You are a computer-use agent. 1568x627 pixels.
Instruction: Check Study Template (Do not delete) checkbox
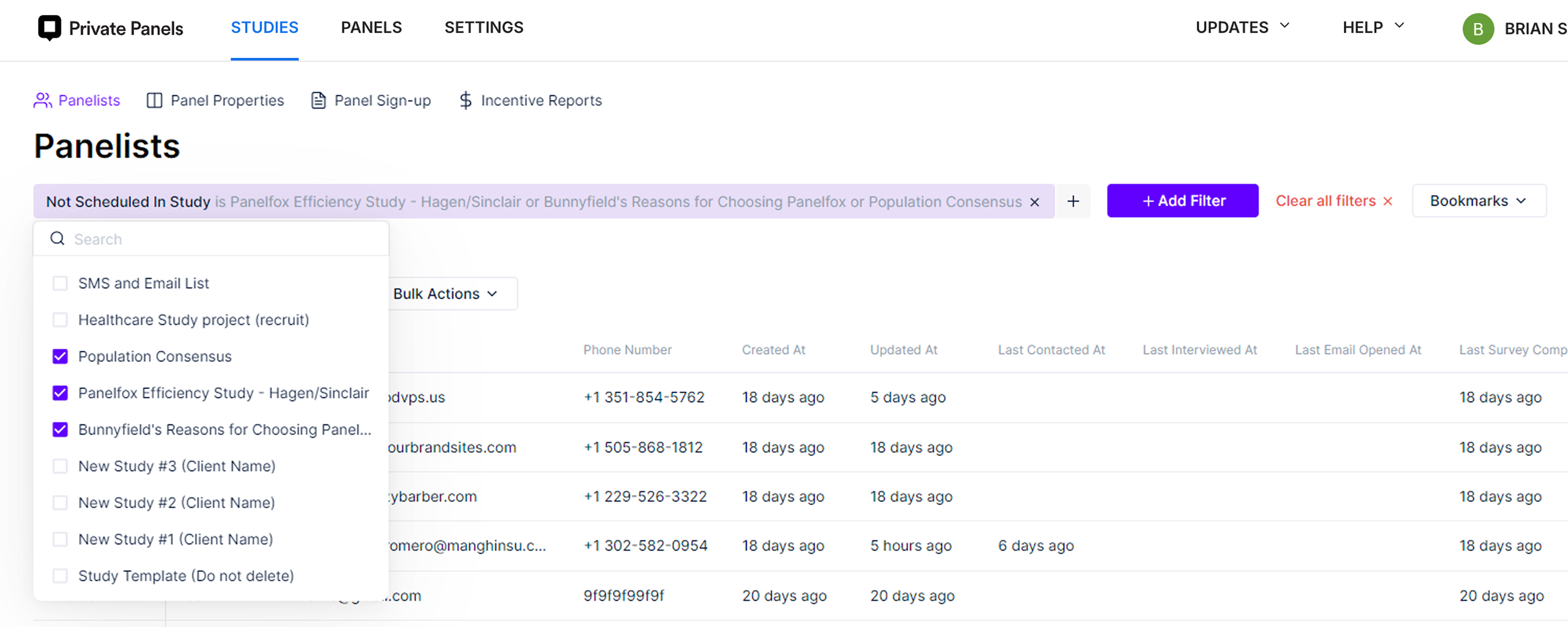60,575
